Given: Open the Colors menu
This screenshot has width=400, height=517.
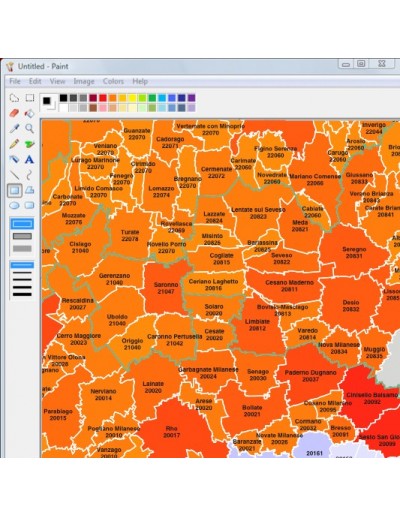Looking at the screenshot, I should tap(113, 81).
